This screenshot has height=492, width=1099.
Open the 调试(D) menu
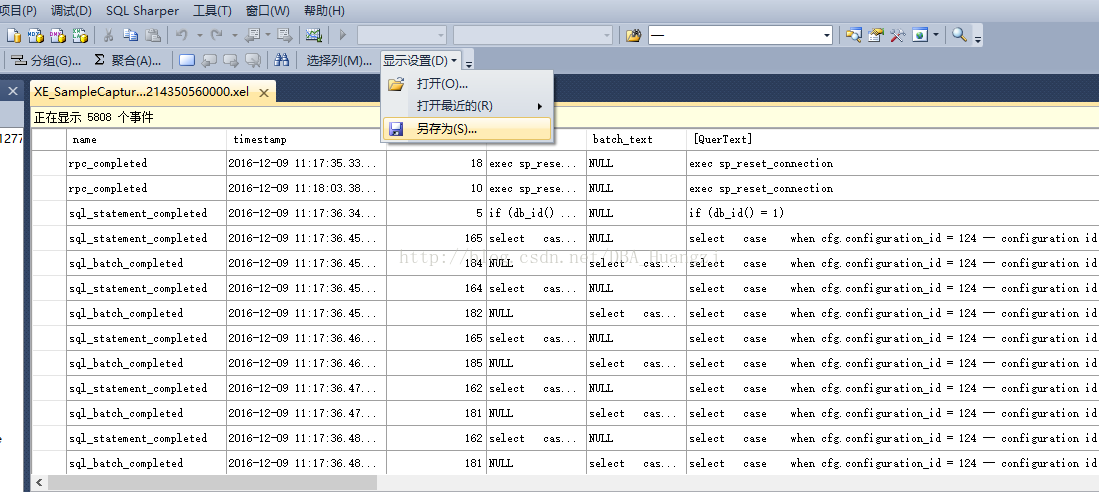point(71,11)
